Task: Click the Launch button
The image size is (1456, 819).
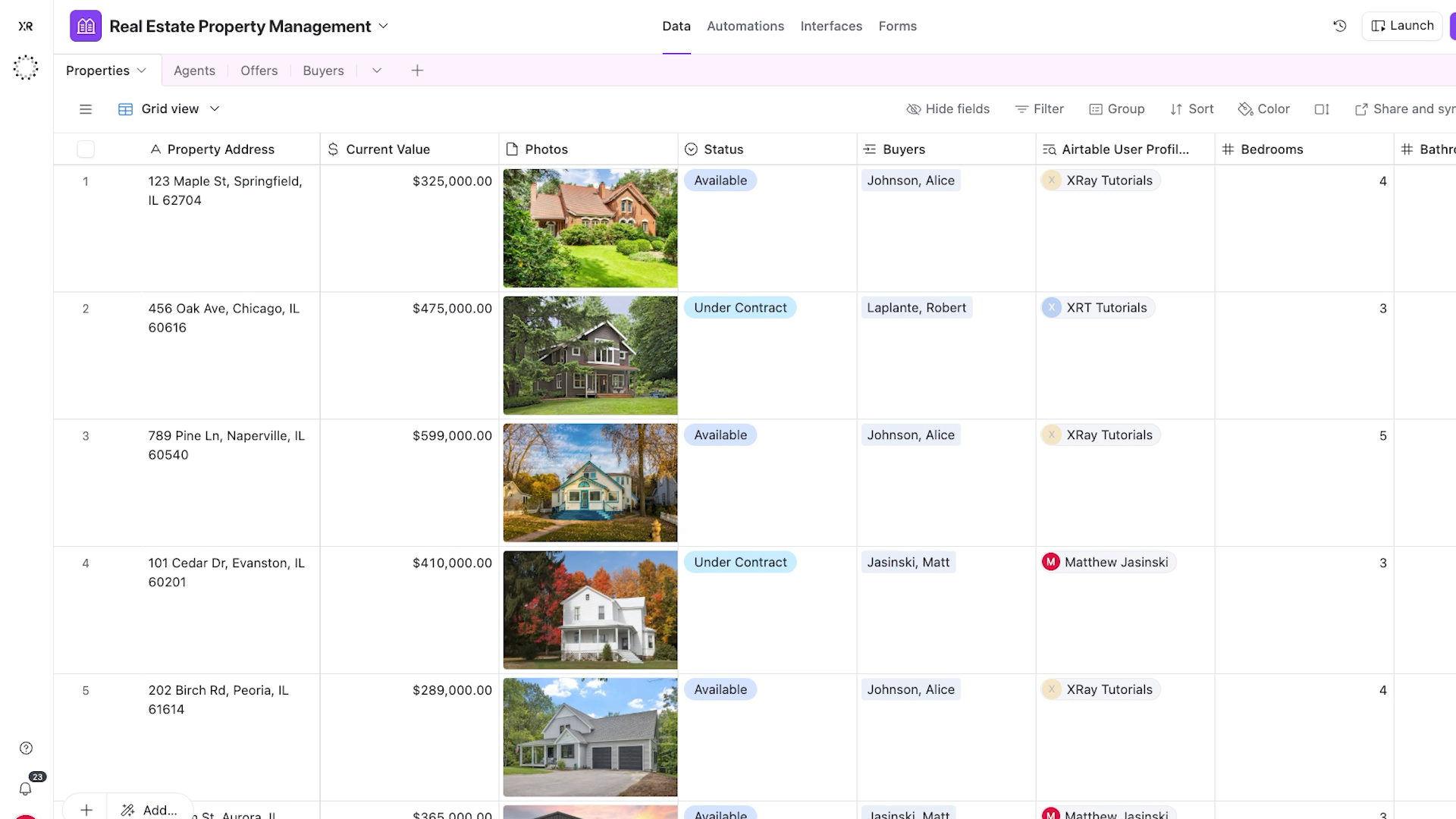Action: (1401, 25)
